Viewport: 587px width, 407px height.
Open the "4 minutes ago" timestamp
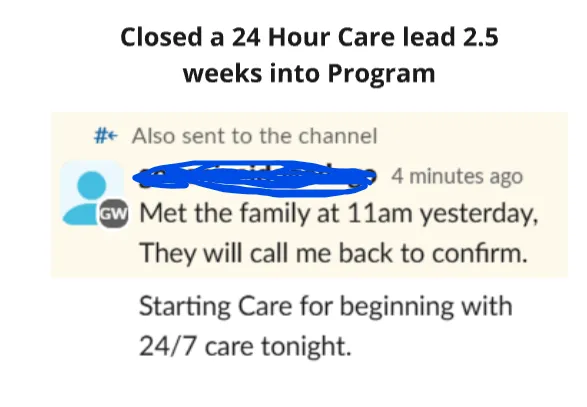click(x=457, y=176)
